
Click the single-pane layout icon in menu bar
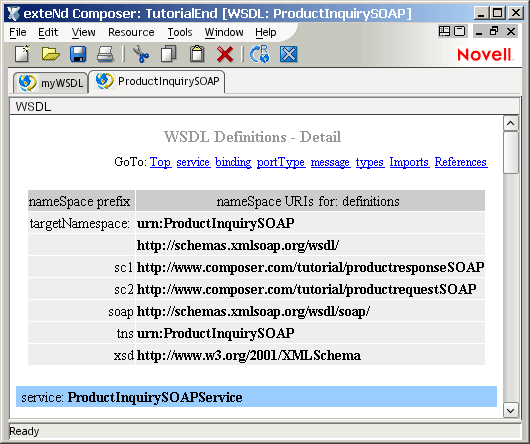coord(460,31)
